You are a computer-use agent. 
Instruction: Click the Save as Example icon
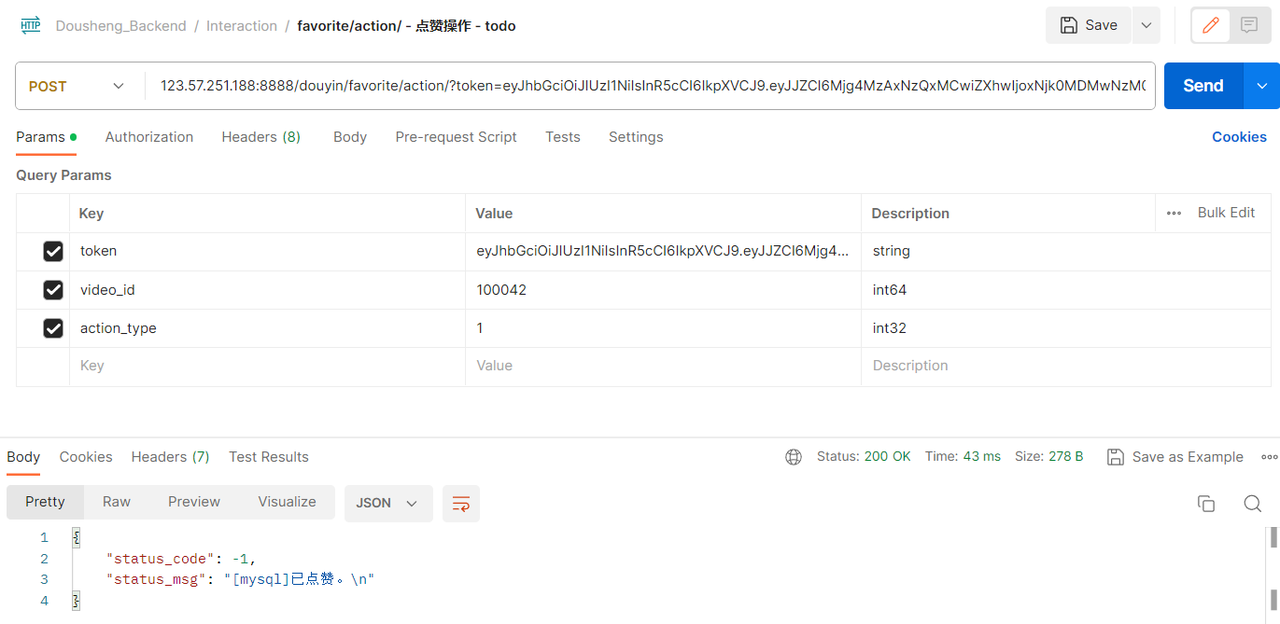pos(1116,457)
